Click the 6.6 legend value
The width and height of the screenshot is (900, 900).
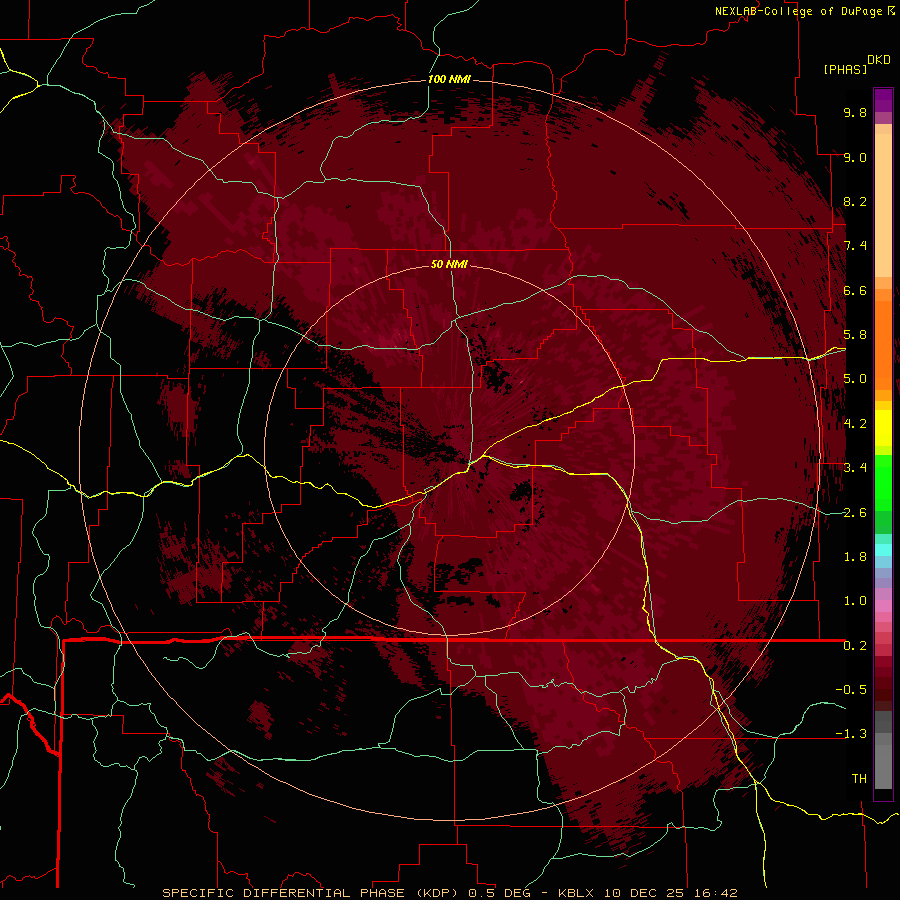pos(855,290)
